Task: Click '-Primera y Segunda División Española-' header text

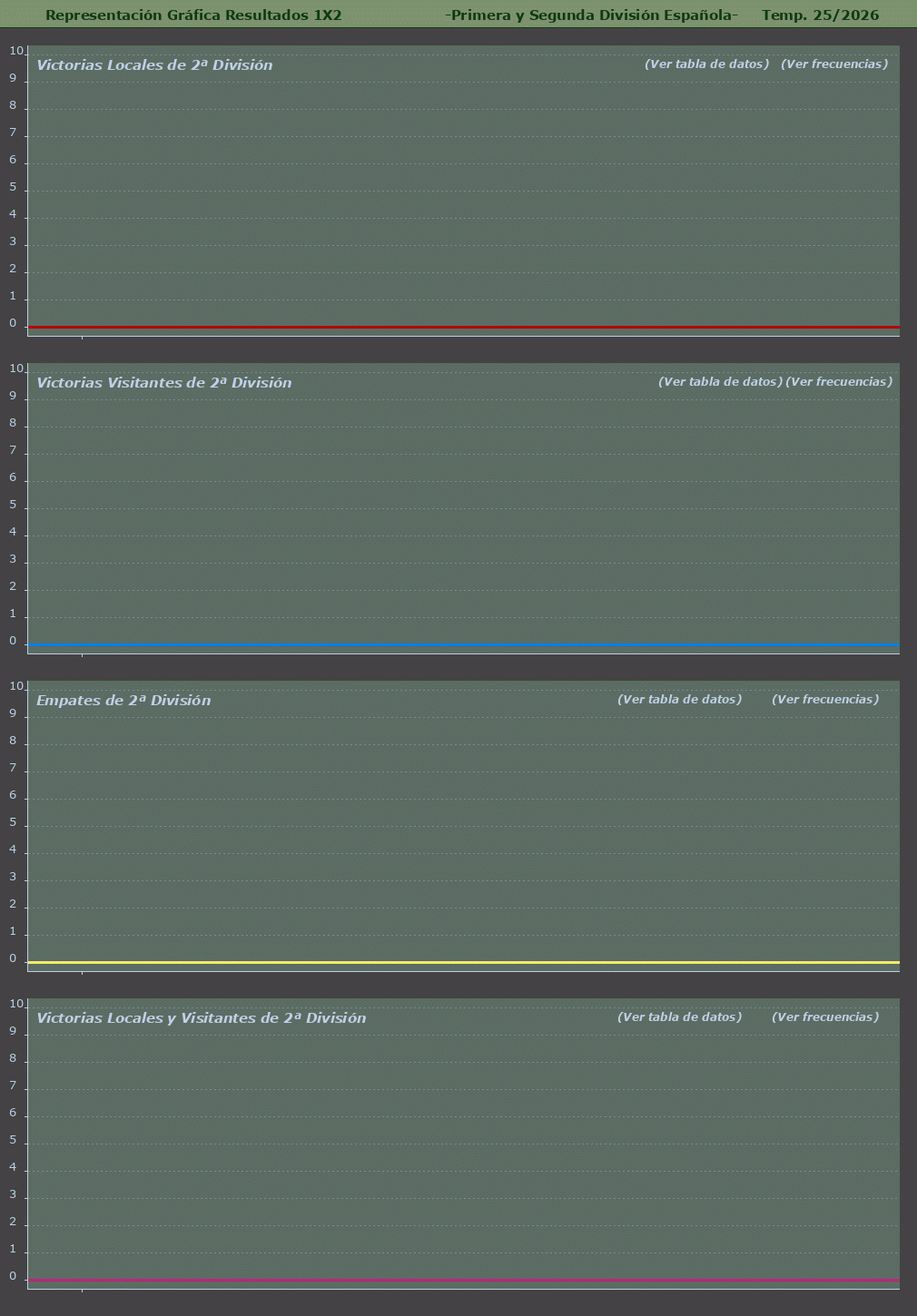Action: [x=591, y=15]
